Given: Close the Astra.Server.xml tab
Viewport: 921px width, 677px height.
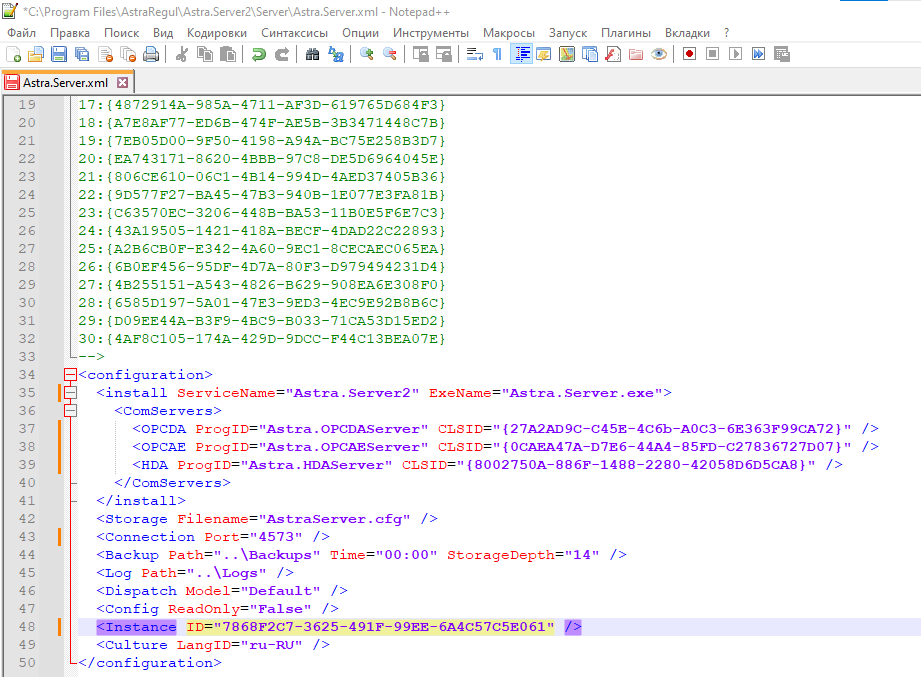Looking at the screenshot, I should click(122, 83).
